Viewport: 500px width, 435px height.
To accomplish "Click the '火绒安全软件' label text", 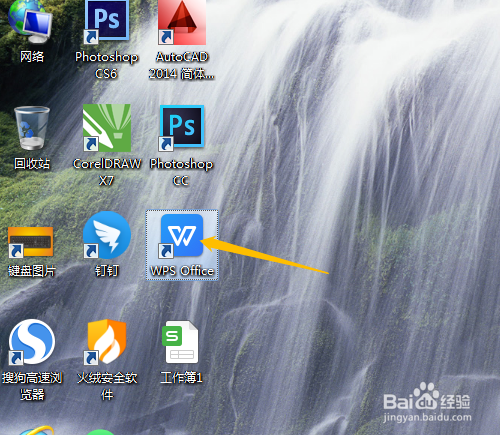I will point(107,386).
